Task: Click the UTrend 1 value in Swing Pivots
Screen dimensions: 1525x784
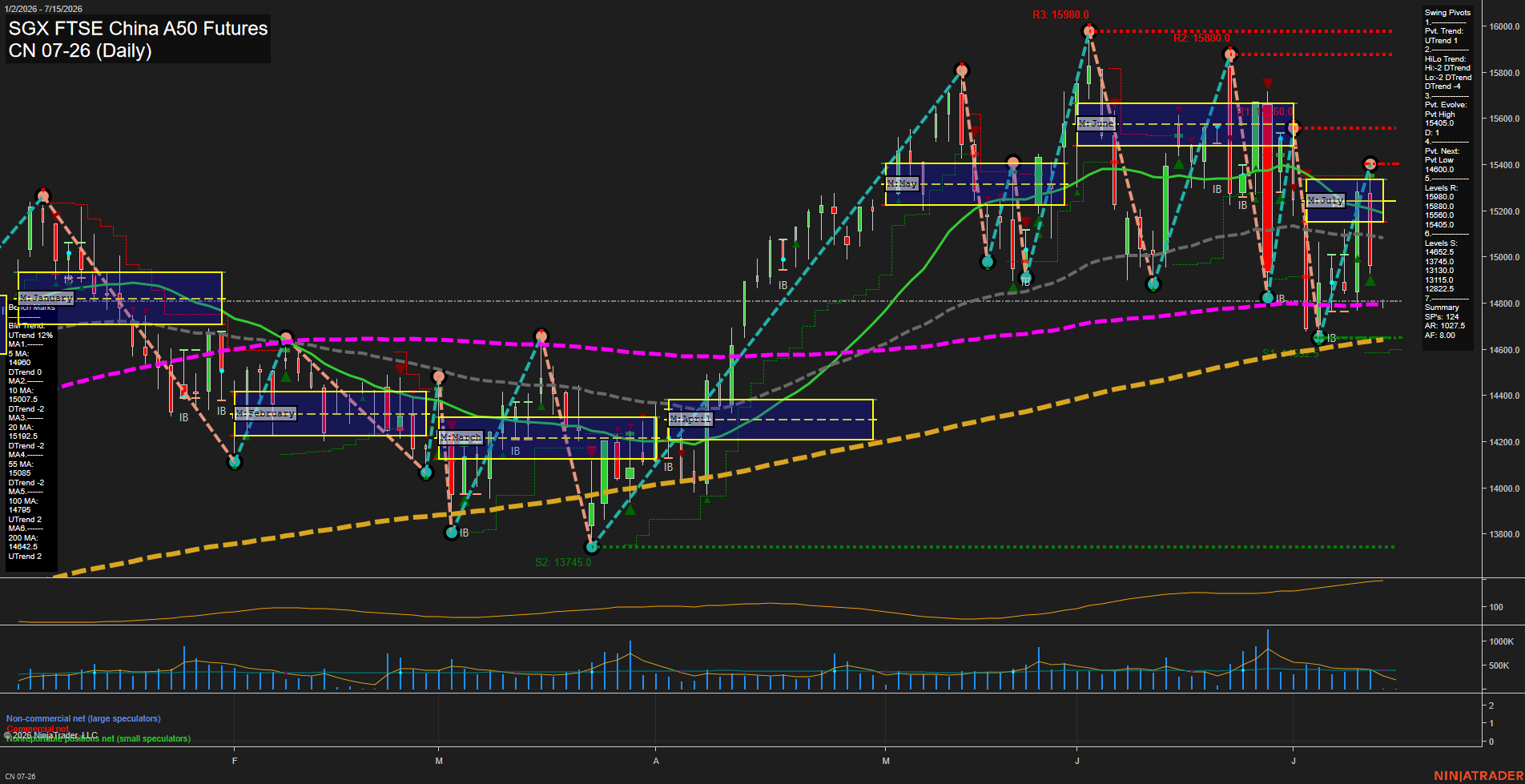Action: 1441,41
